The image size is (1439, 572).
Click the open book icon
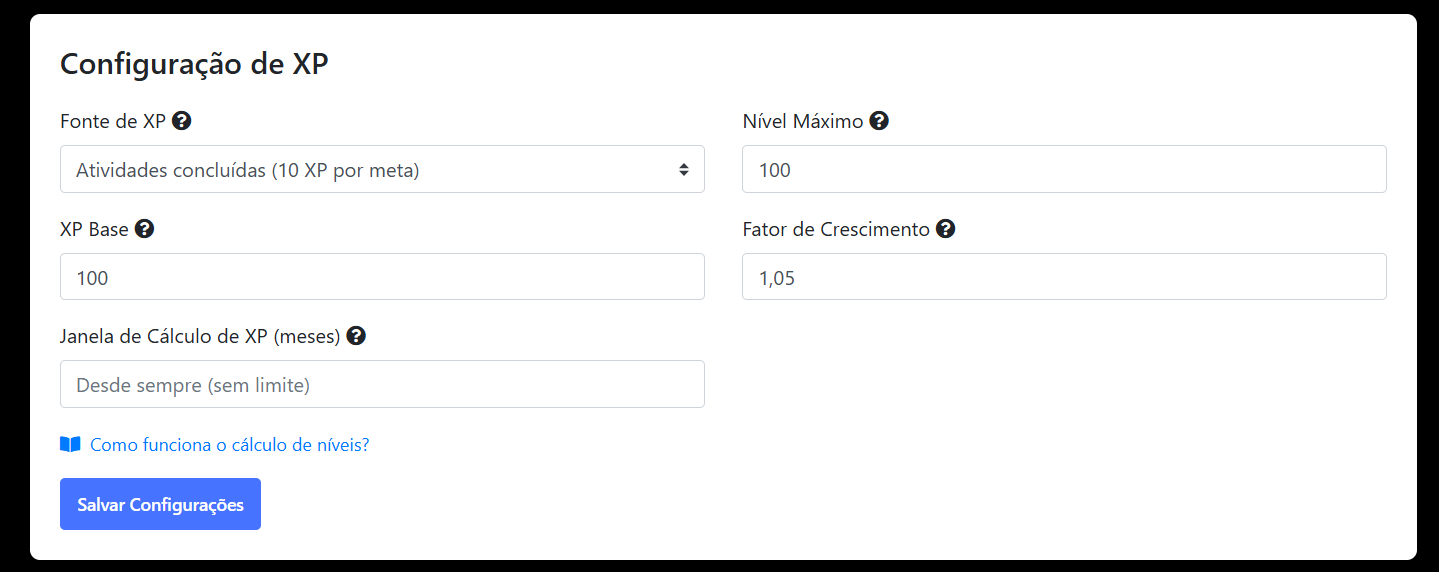(70, 444)
